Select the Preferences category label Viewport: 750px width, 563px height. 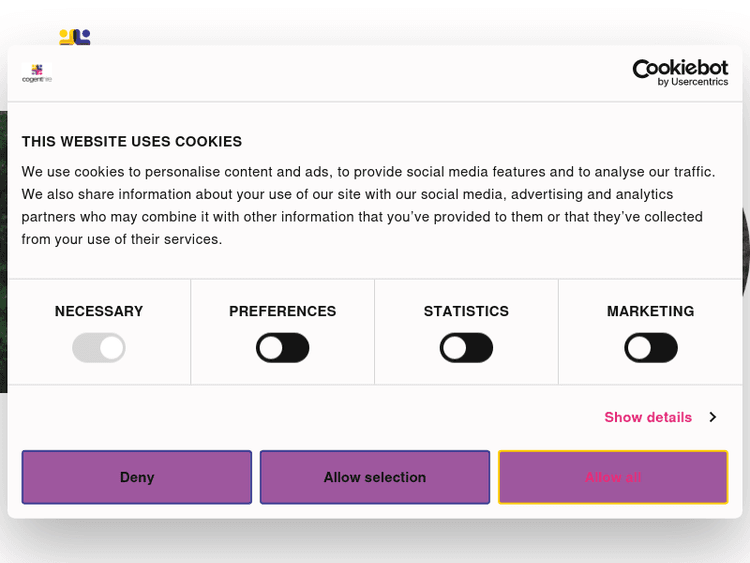(x=283, y=311)
